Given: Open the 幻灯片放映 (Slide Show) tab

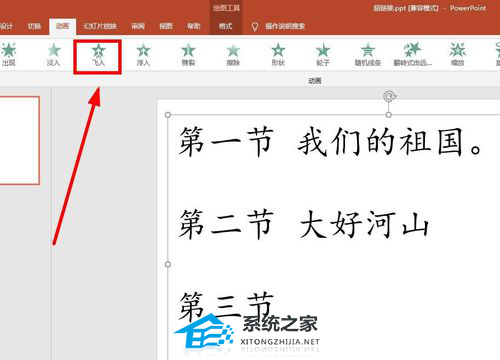Looking at the screenshot, I should tap(100, 26).
